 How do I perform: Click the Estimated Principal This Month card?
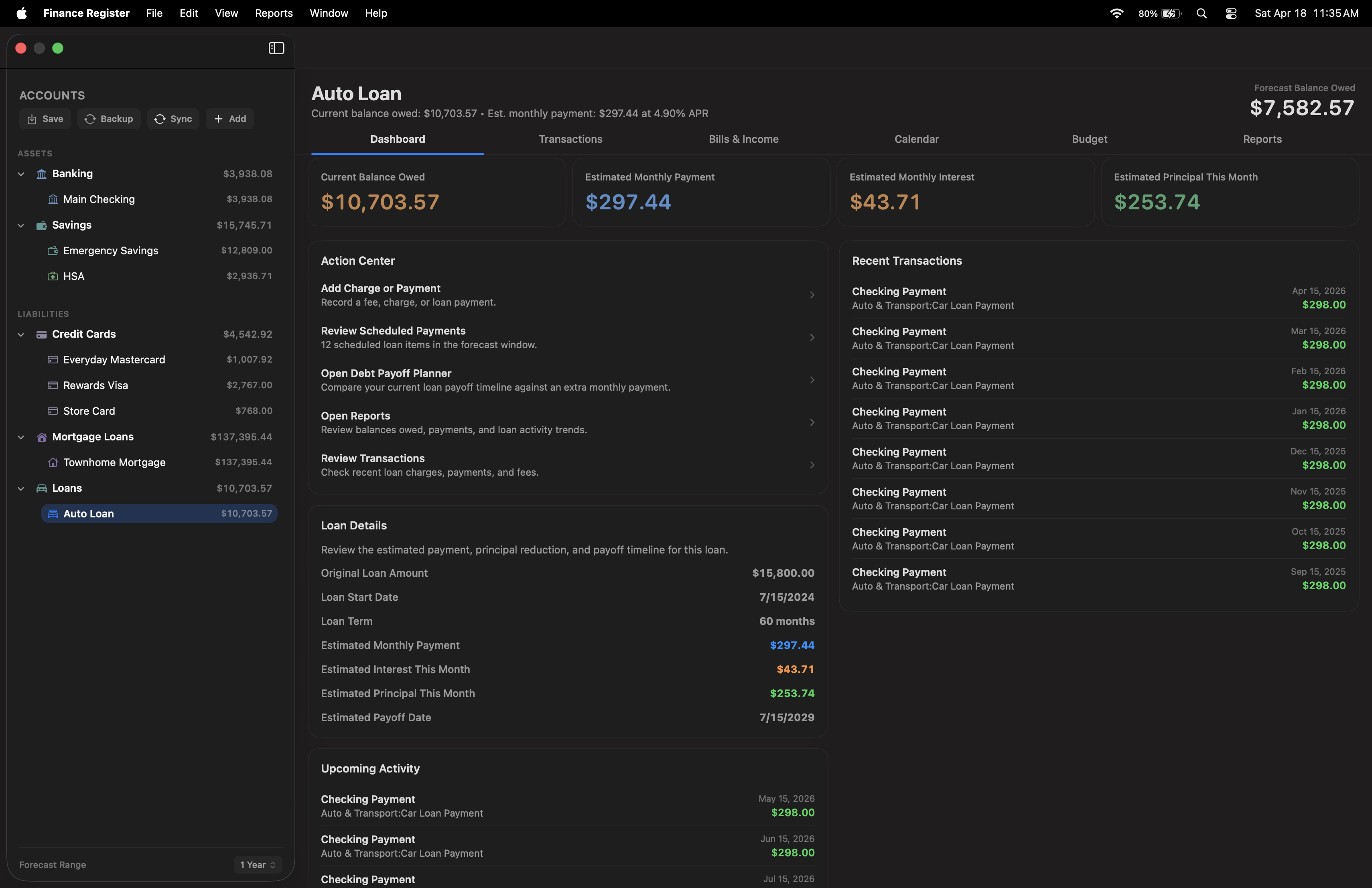click(1230, 193)
